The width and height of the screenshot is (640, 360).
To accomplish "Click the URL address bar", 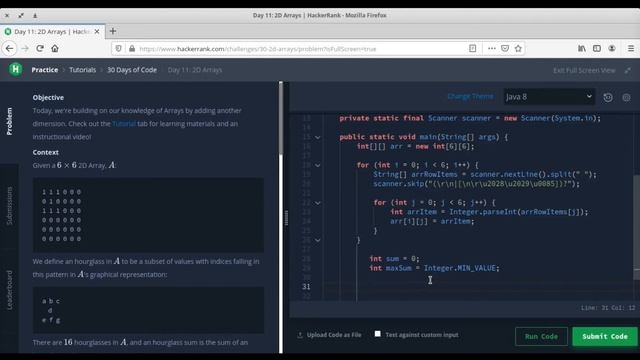I will pyautogui.click(x=302, y=49).
